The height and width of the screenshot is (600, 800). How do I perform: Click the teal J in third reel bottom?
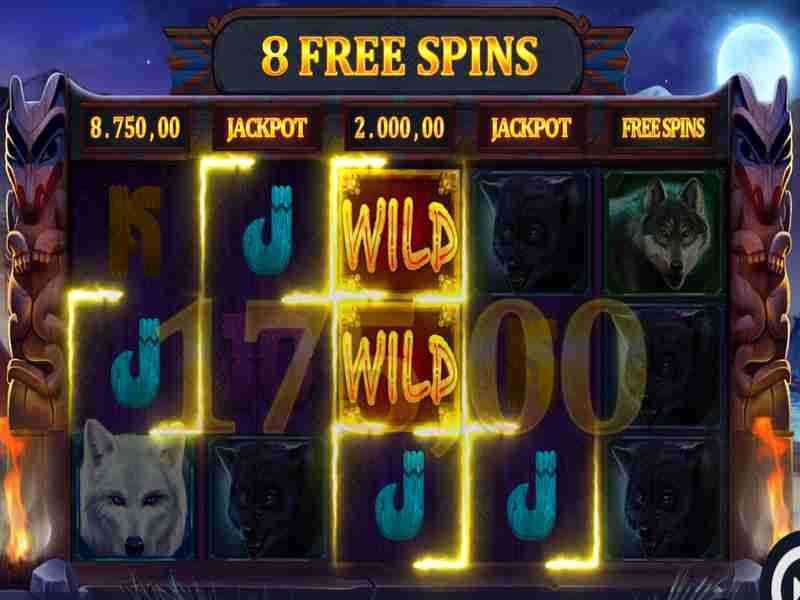point(400,495)
